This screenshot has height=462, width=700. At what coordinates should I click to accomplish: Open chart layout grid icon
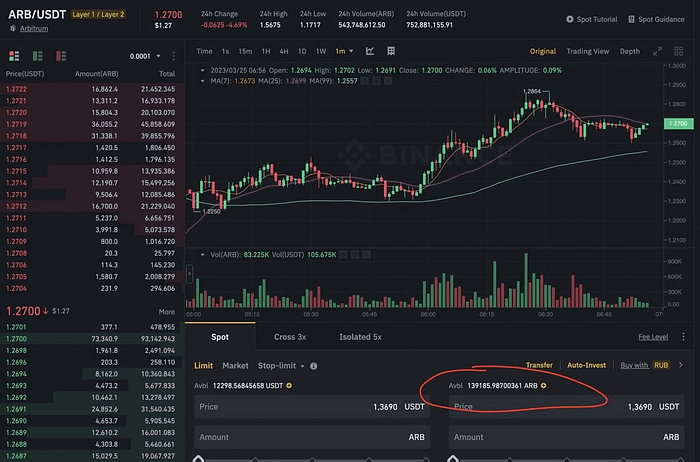tap(391, 51)
